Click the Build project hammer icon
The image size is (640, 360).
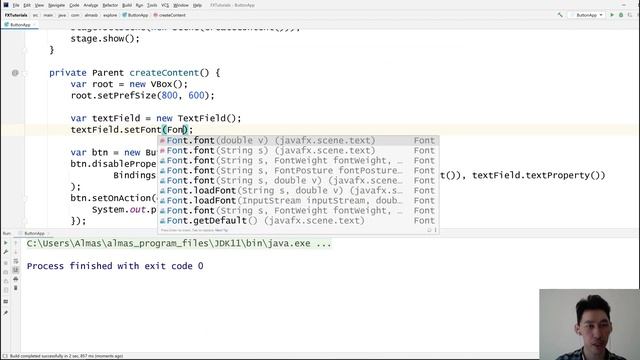560,15
